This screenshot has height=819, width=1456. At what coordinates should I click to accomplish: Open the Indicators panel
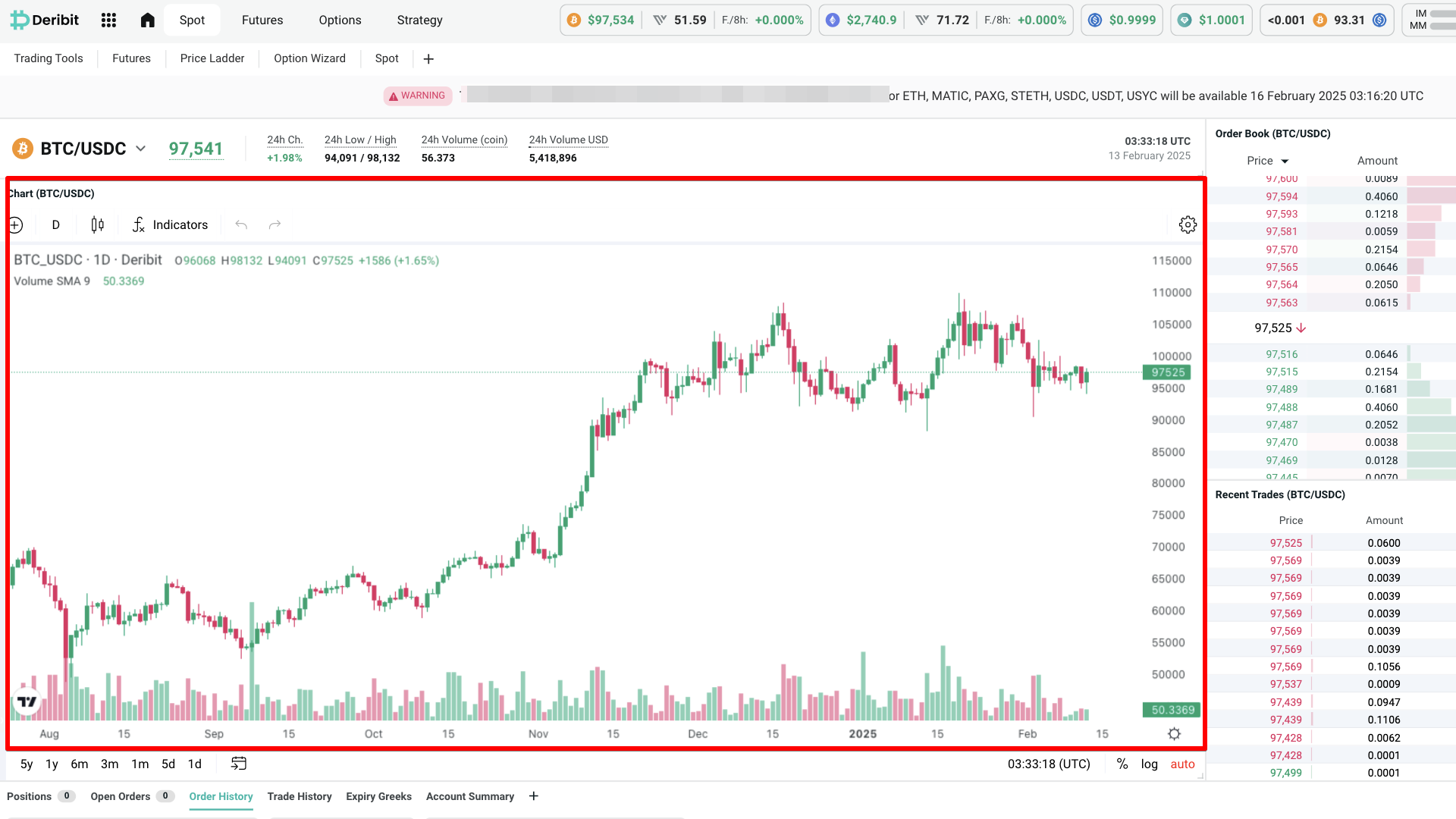point(170,224)
